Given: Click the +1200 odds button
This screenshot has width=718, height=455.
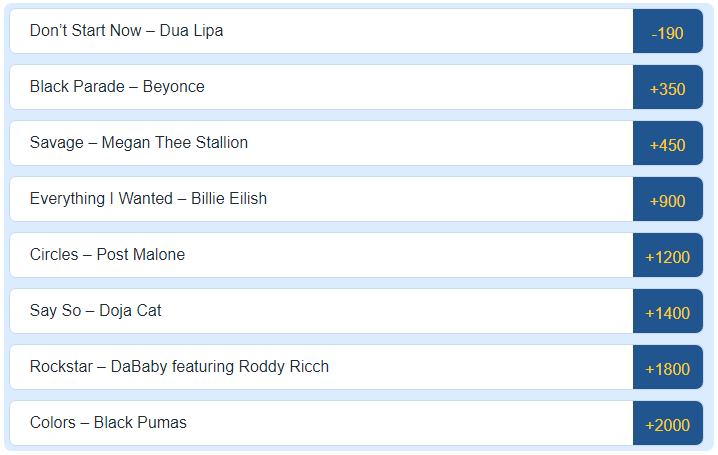Looking at the screenshot, I should (x=667, y=257).
